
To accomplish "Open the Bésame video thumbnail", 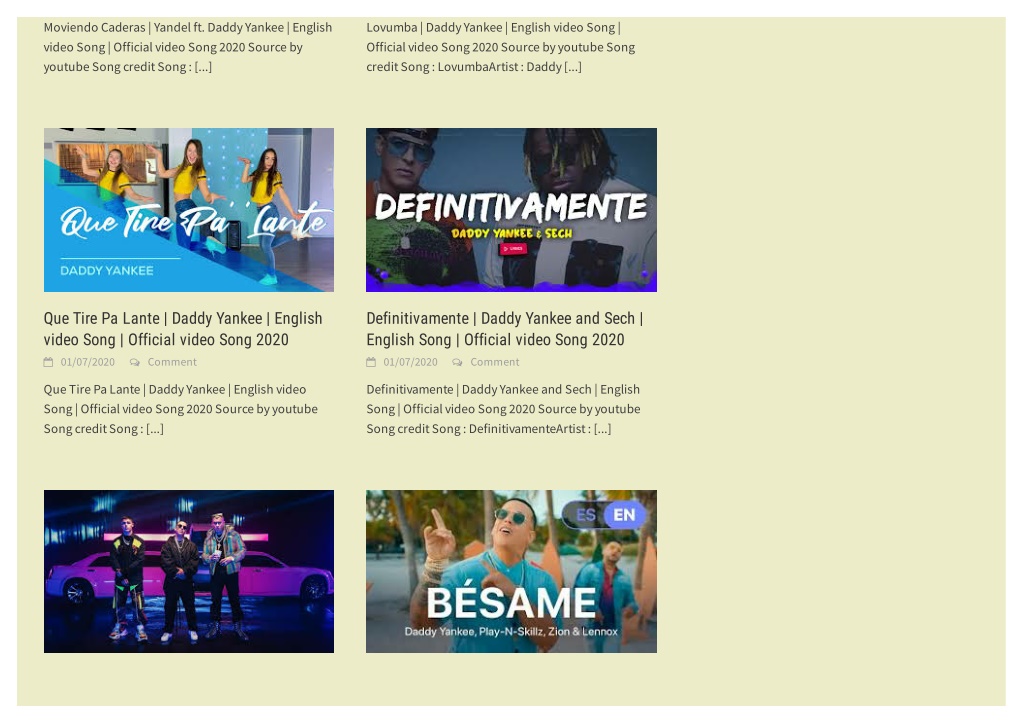I will [511, 571].
